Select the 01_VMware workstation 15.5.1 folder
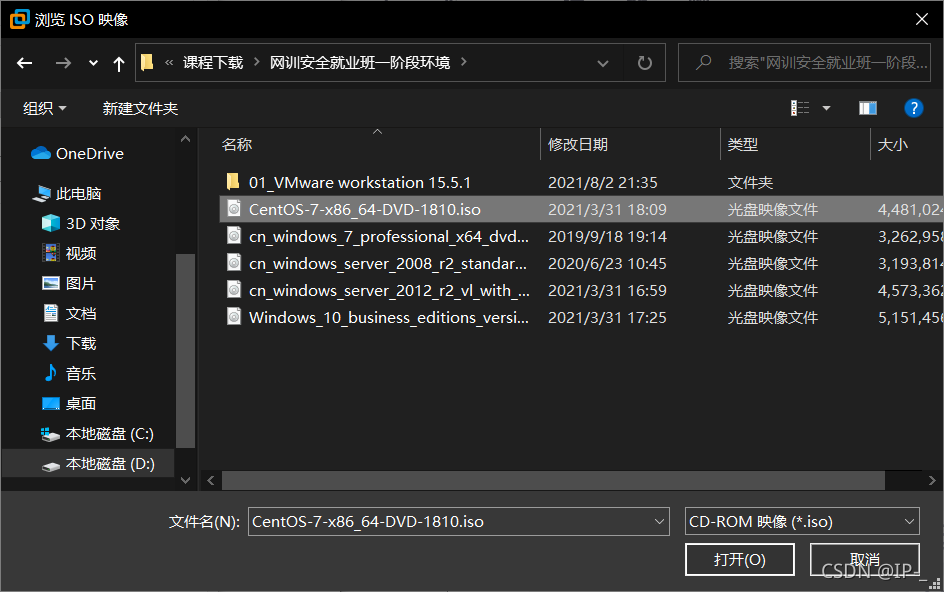The width and height of the screenshot is (944, 592). 360,182
